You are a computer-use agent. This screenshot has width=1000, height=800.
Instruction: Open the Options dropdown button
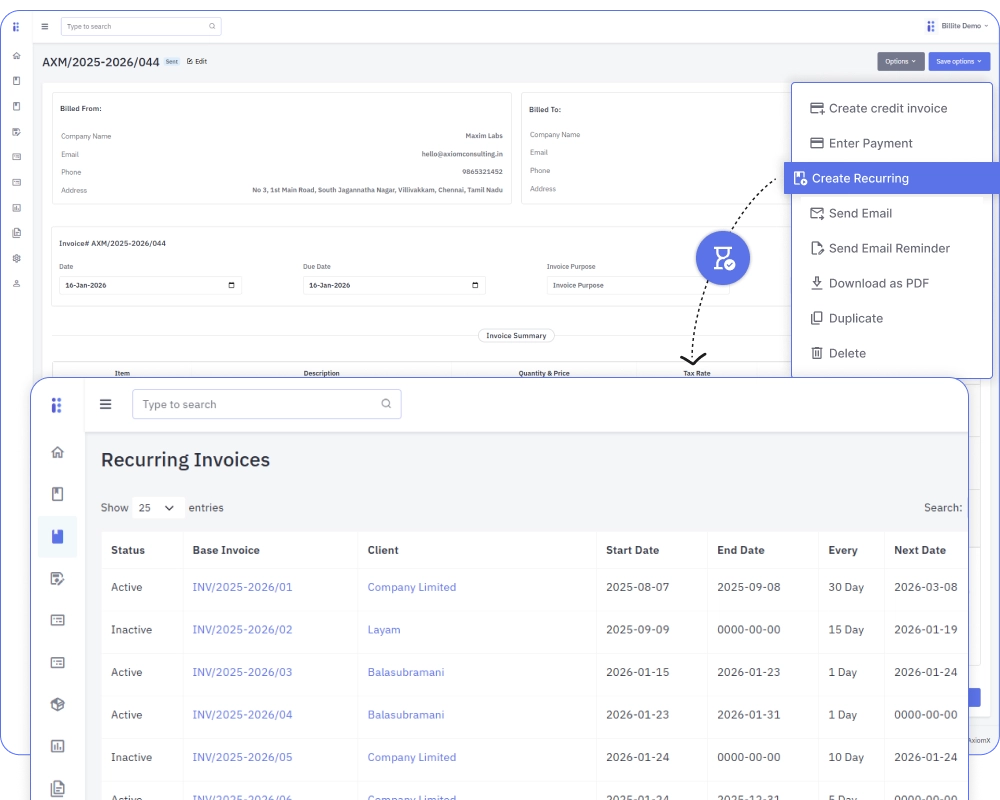click(x=900, y=61)
